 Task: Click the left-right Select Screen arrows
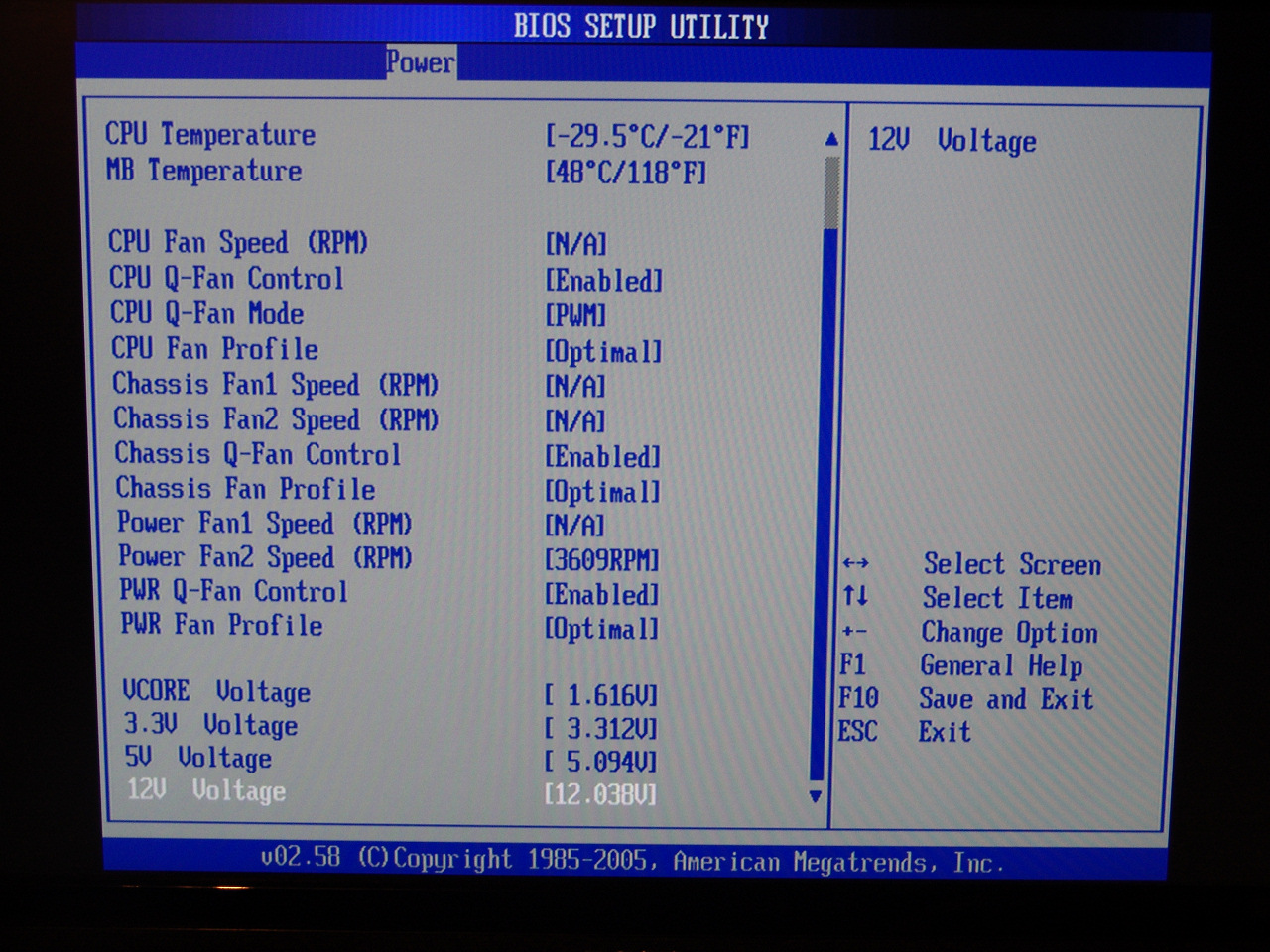tap(855, 564)
